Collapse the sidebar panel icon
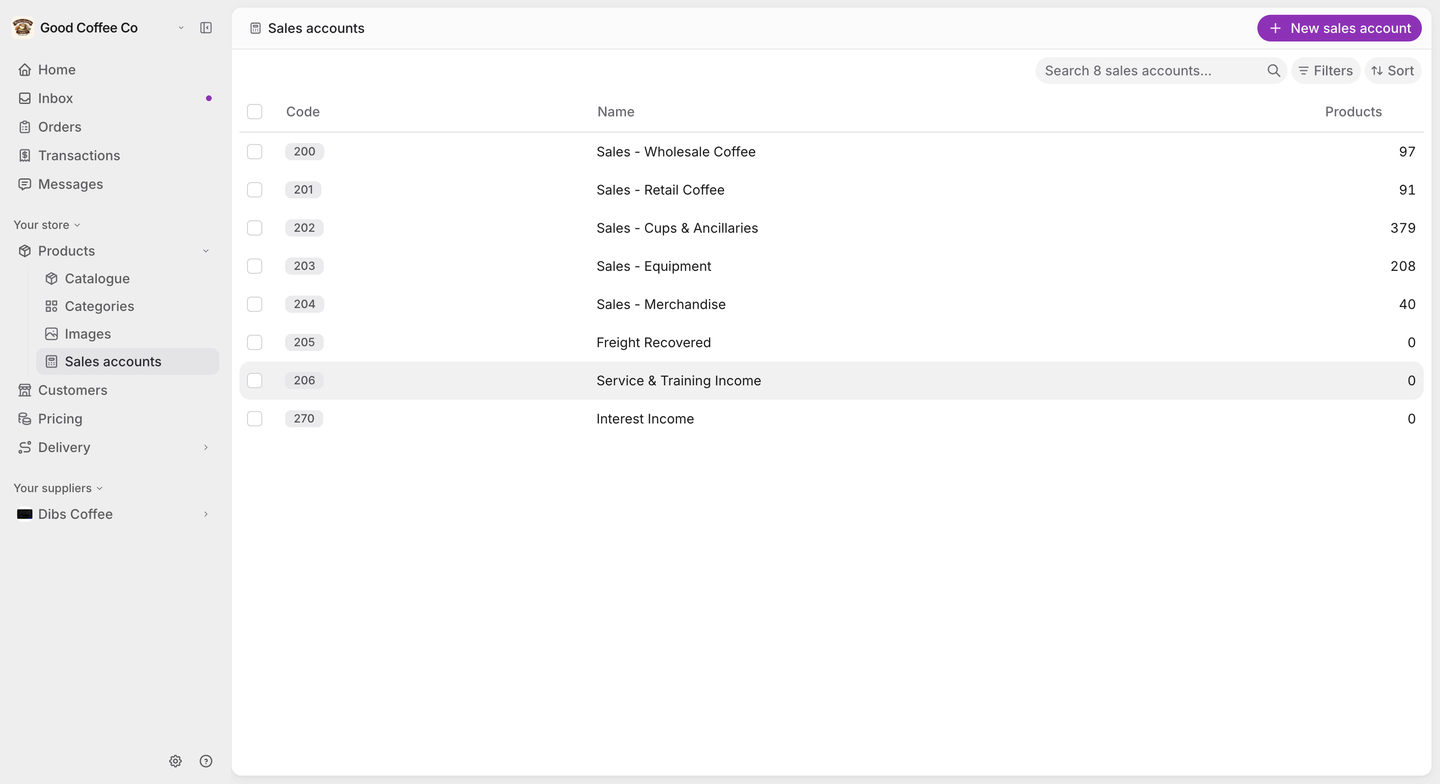Screen dimensions: 1440x784 coord(206,28)
